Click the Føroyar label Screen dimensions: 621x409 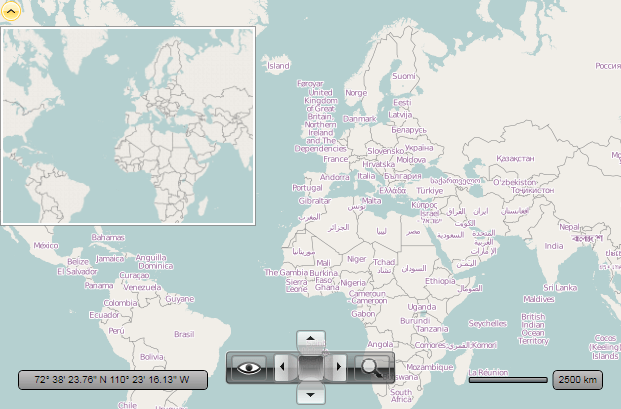[310, 84]
